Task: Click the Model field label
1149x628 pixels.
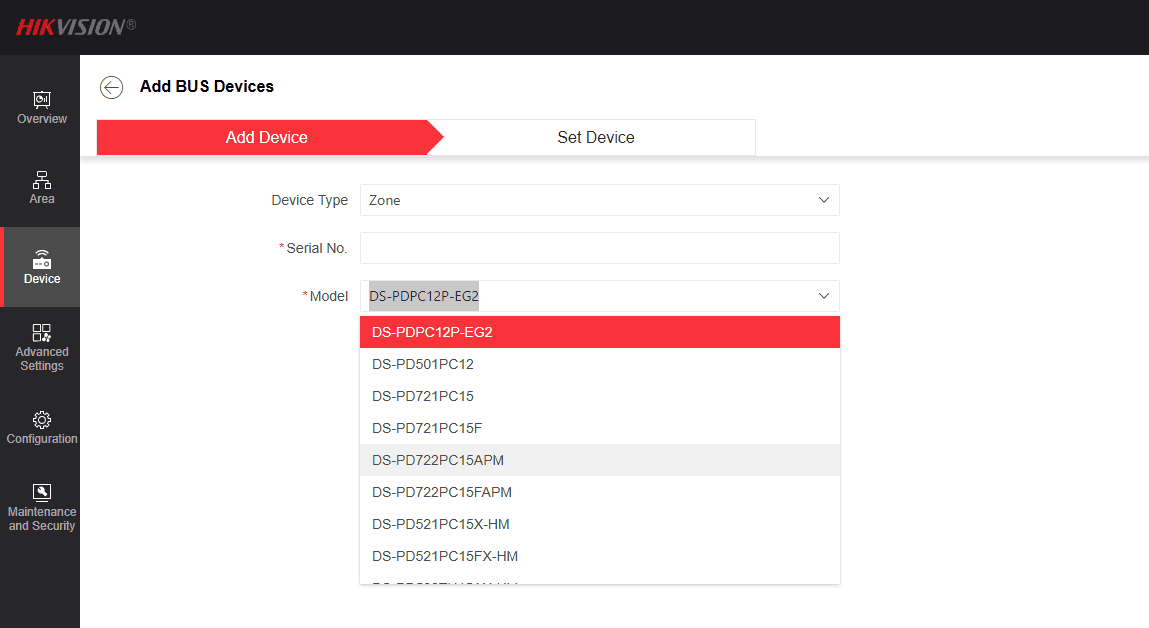Action: pyautogui.click(x=328, y=296)
